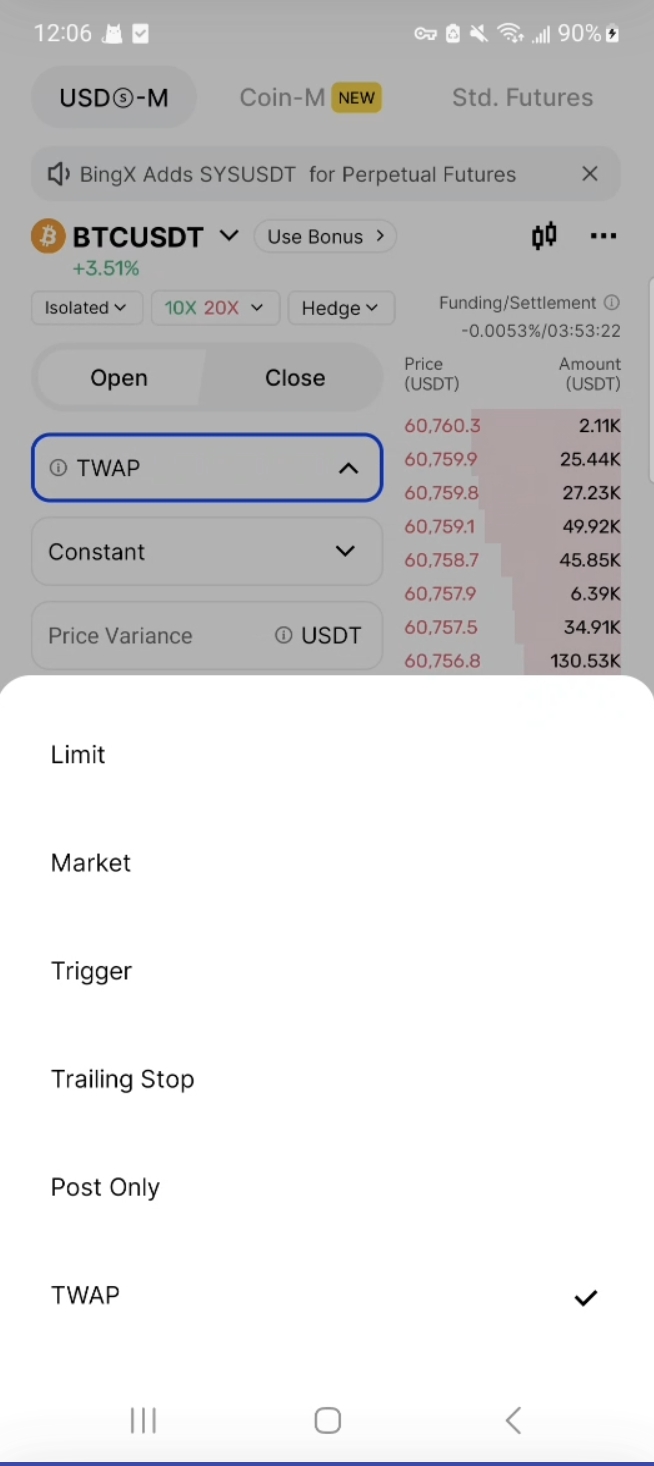Tap the announcement speaker icon
This screenshot has height=1466, width=654.
coord(59,174)
